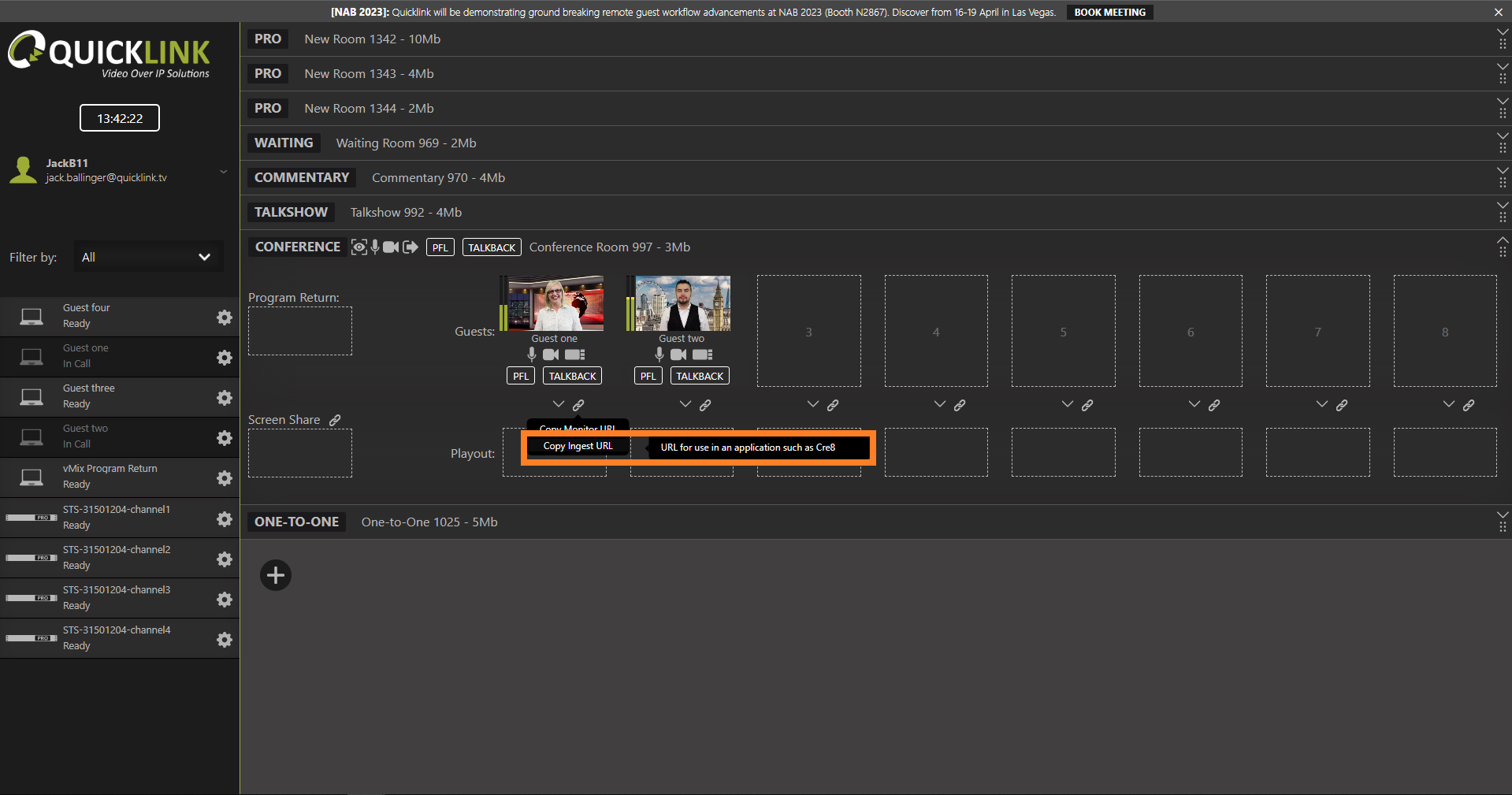Open settings gear for STS-31501204-channel4
The height and width of the screenshot is (795, 1512).
click(225, 639)
